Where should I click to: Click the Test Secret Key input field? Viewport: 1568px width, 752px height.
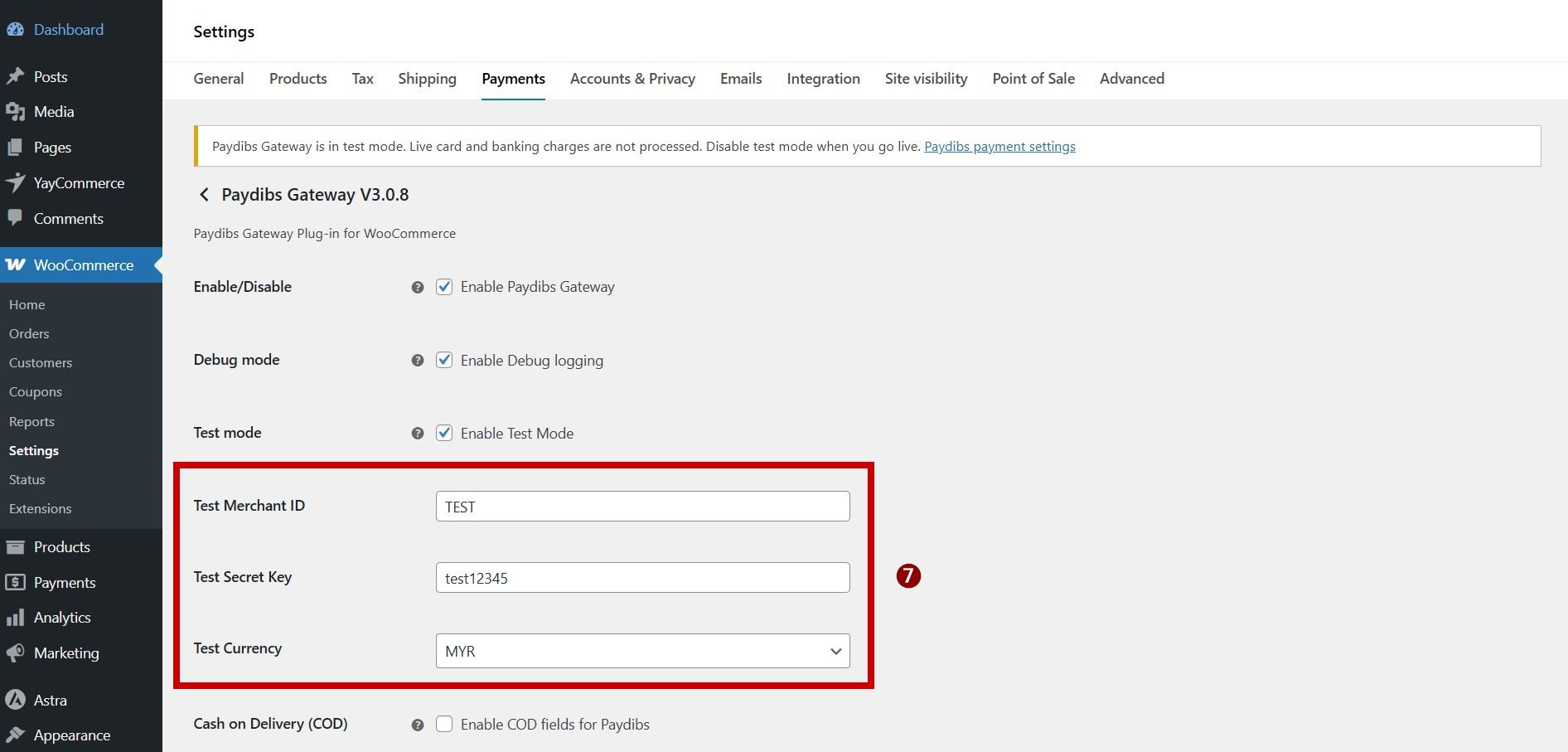coord(642,578)
